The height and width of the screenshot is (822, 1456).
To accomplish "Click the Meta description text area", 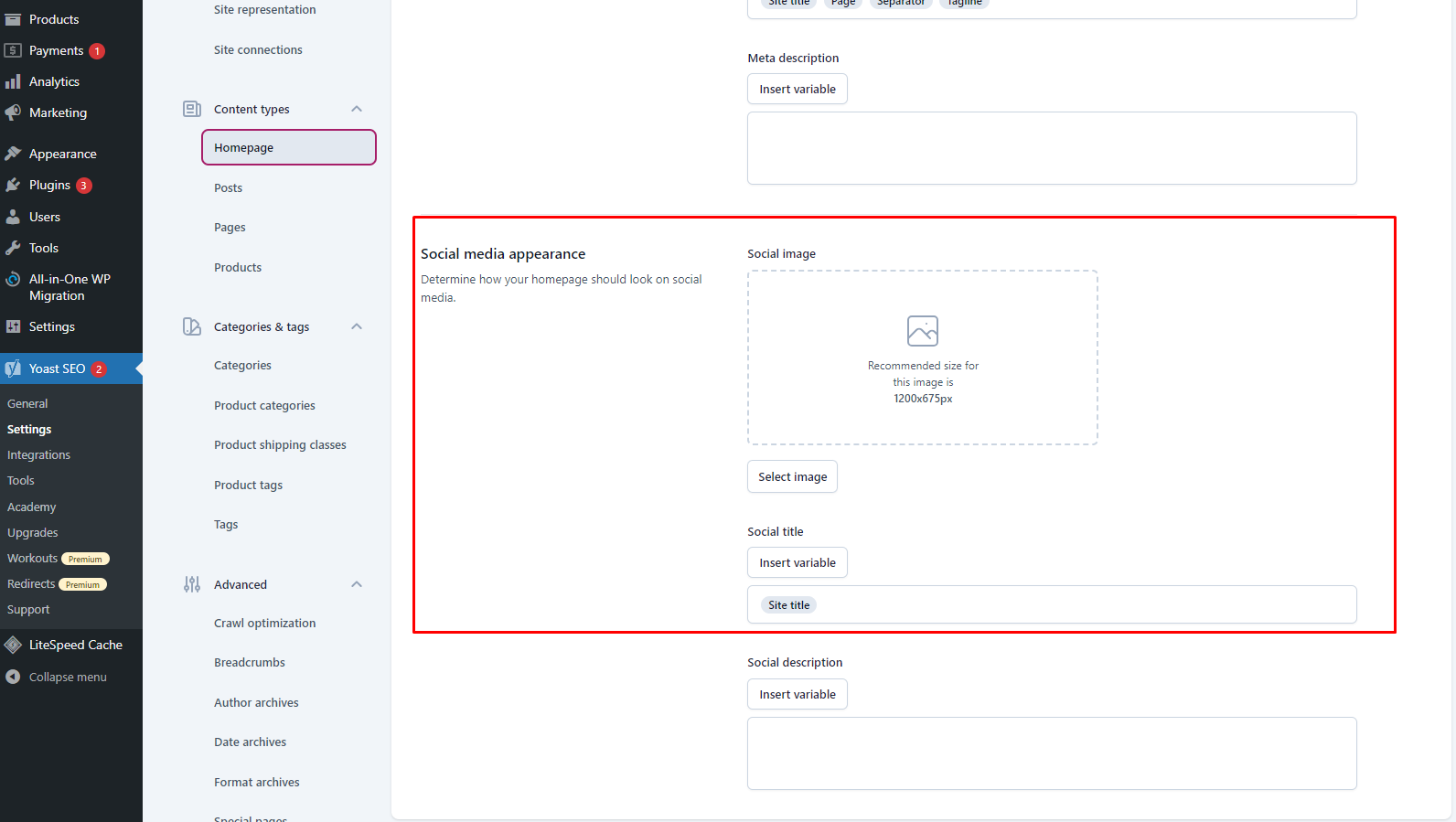I will (1052, 148).
